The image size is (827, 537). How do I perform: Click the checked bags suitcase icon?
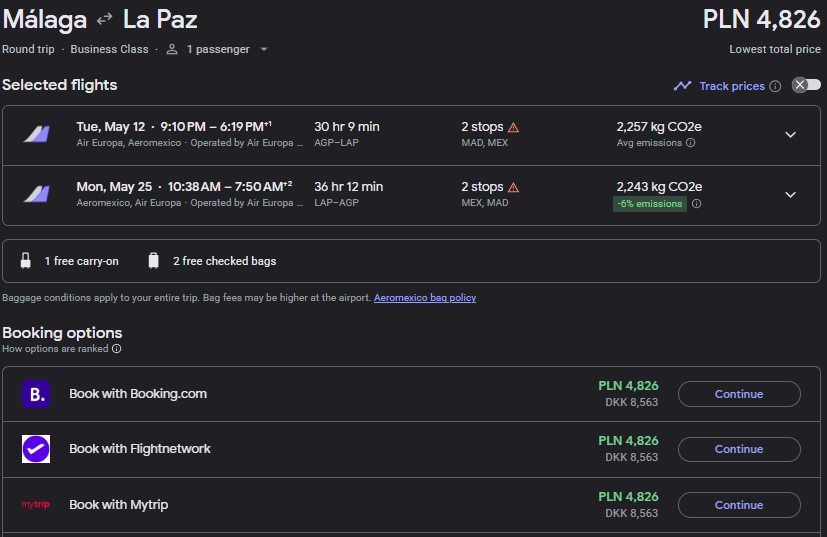[153, 261]
